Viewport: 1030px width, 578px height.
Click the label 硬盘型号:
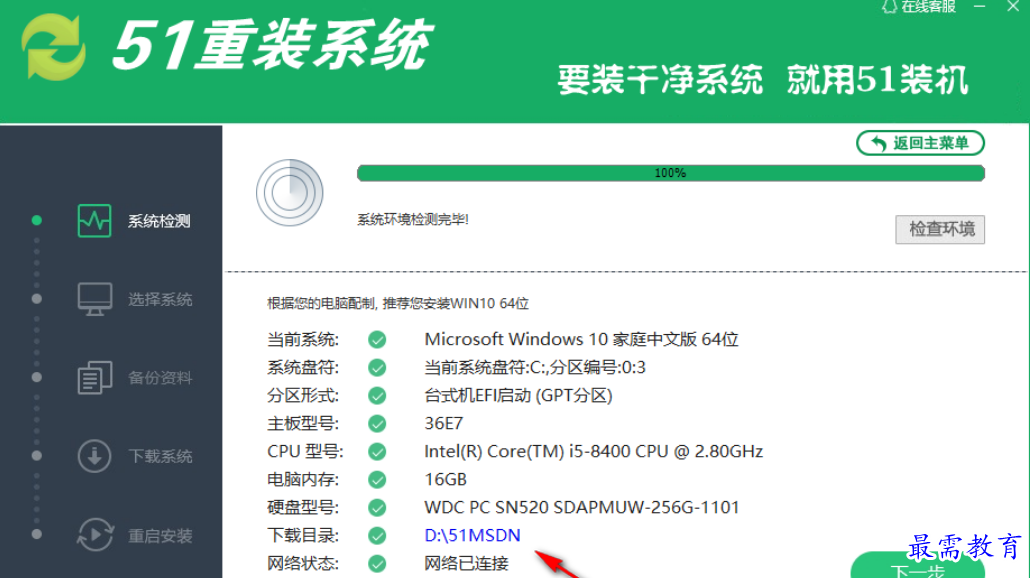pyautogui.click(x=303, y=508)
